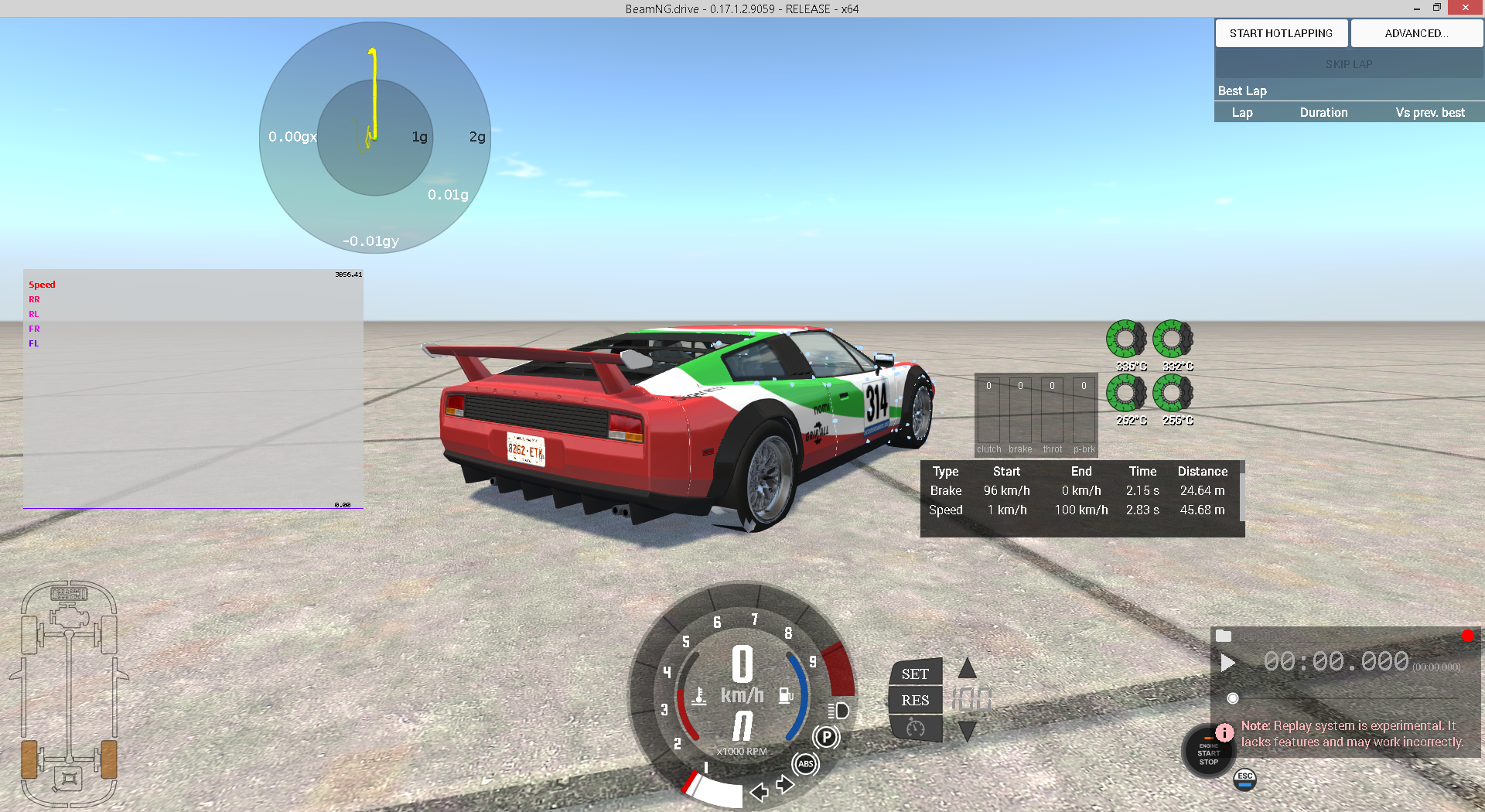Click the FR graph legend entry
This screenshot has width=1485, height=812.
pos(34,329)
